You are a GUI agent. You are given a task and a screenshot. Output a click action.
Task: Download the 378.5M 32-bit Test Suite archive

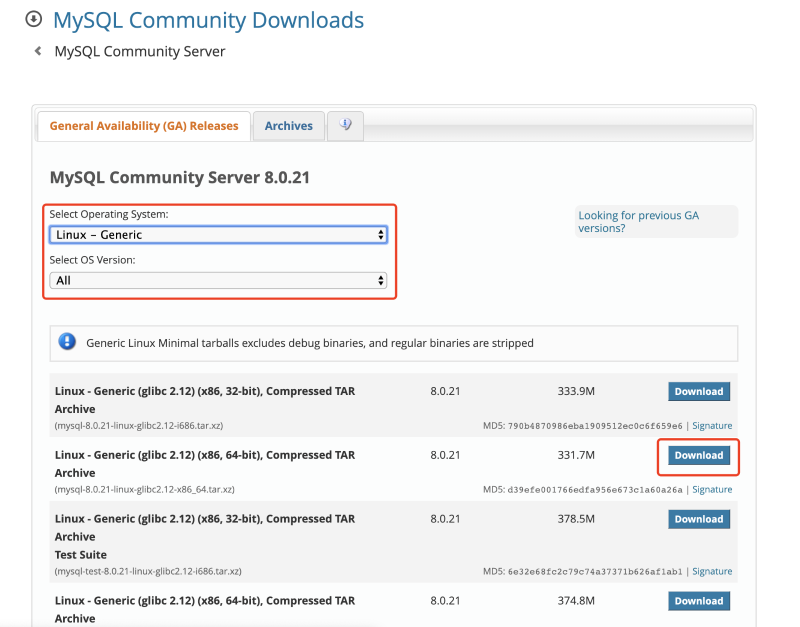(x=699, y=519)
